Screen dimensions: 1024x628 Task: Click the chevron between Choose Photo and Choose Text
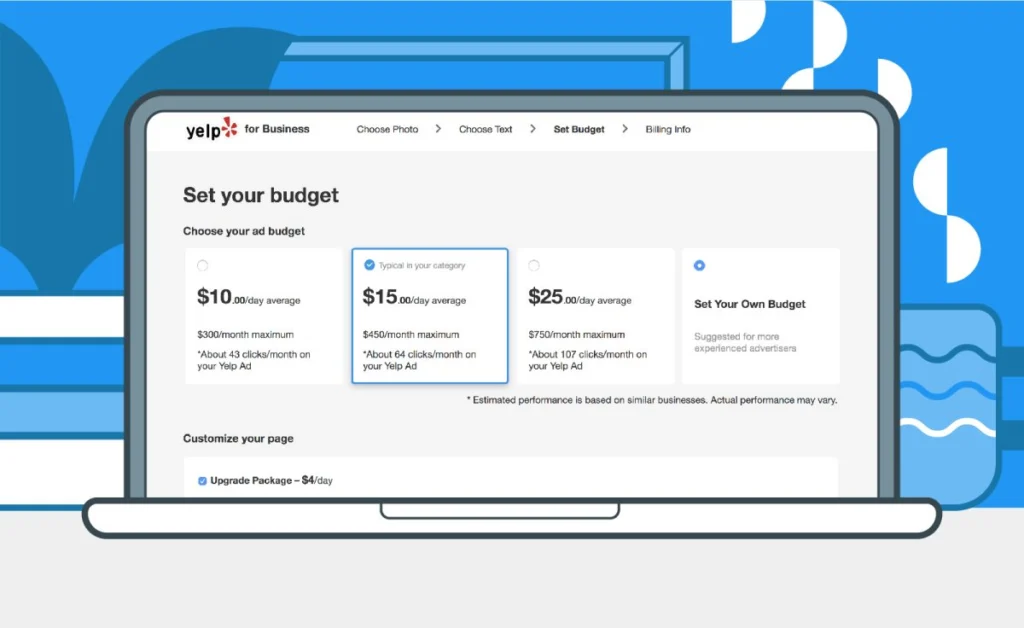[438, 129]
